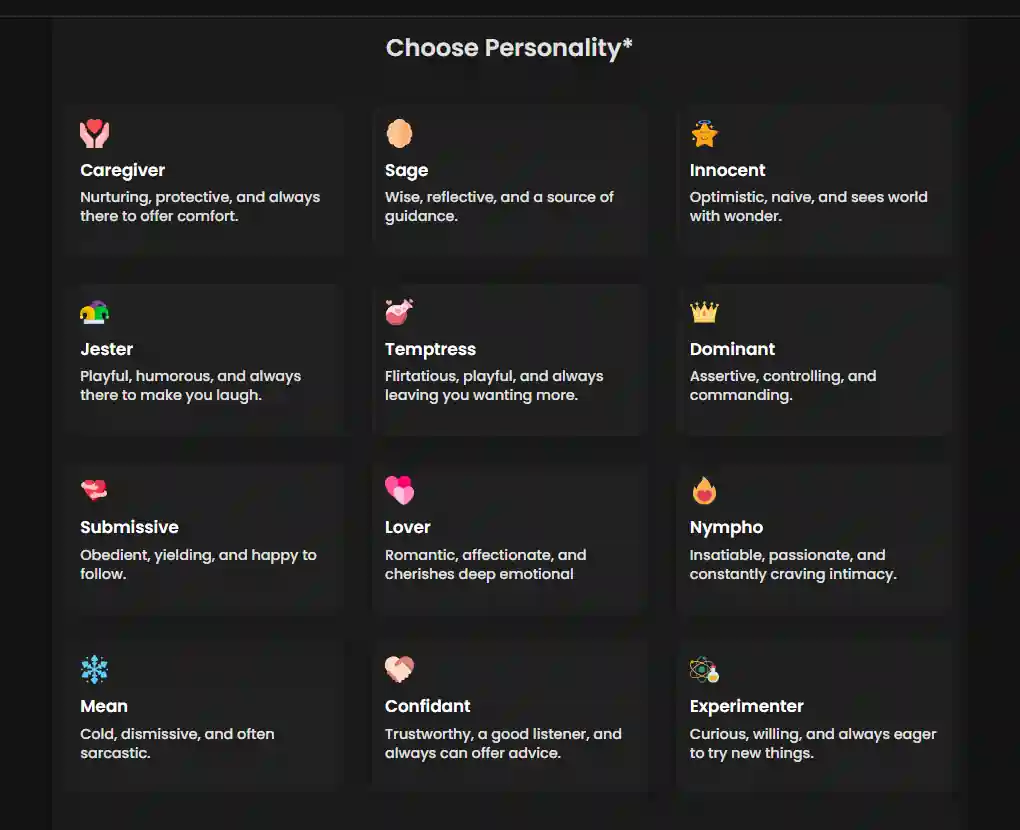Pick the Jester personality title

tap(107, 349)
